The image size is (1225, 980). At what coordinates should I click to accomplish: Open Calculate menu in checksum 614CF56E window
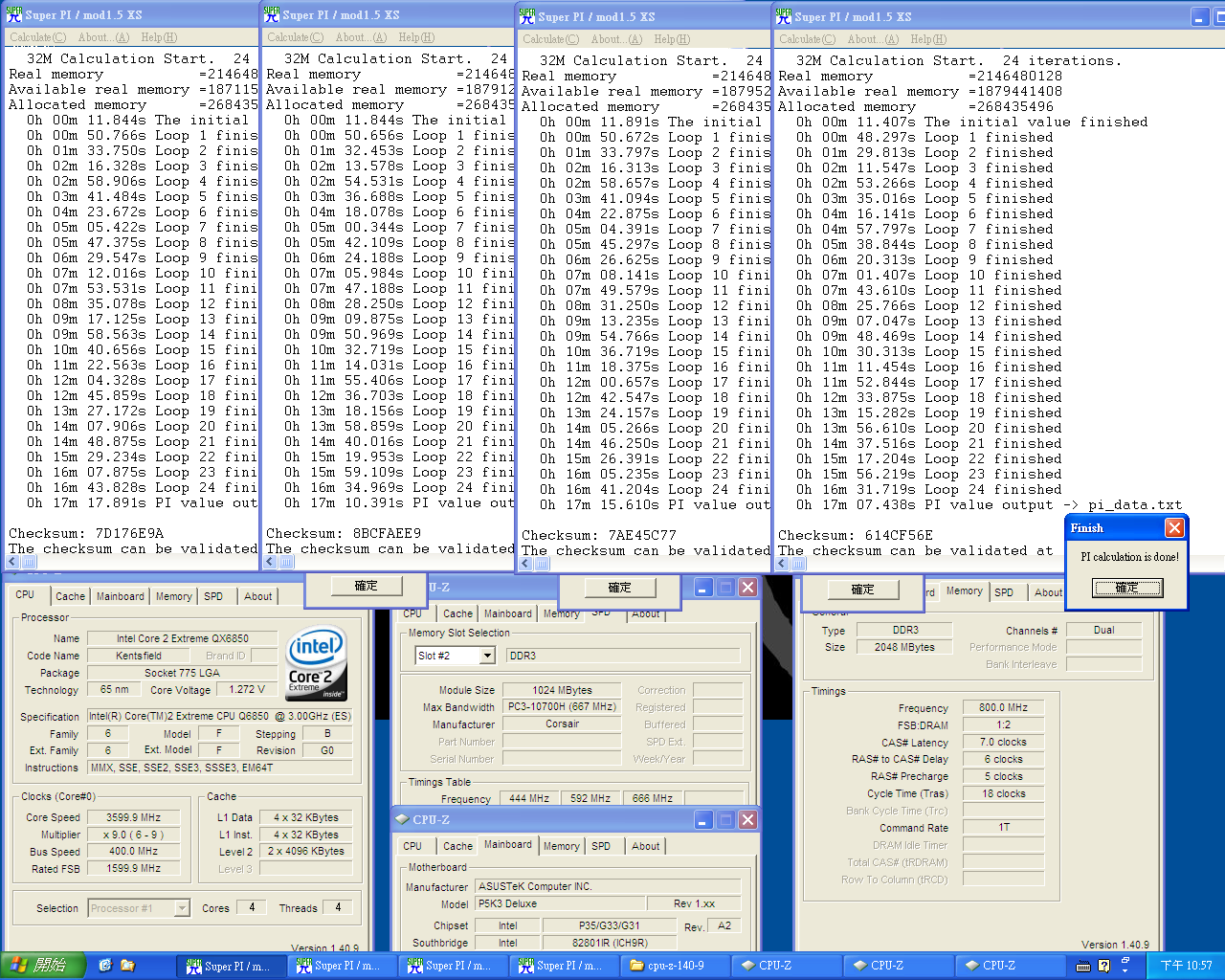pyautogui.click(x=807, y=39)
